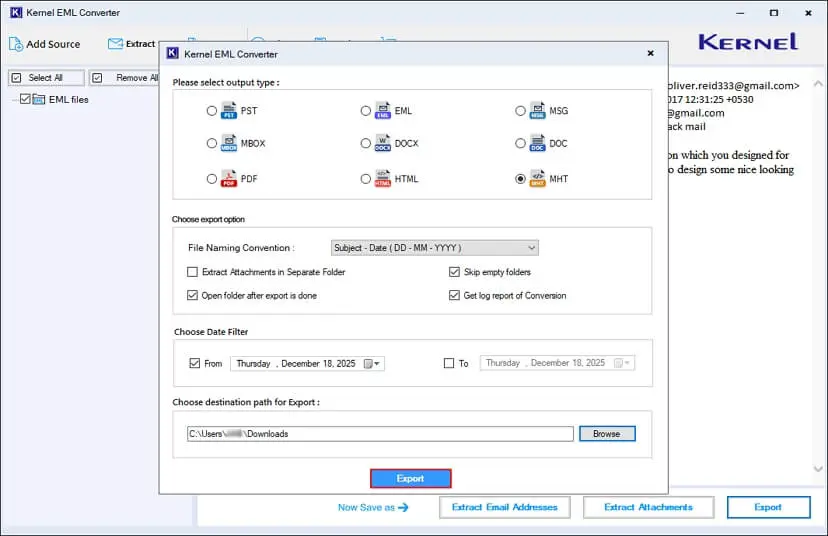The height and width of the screenshot is (536, 828).
Task: Click the Extract envelope icon in toolbar
Action: [115, 44]
